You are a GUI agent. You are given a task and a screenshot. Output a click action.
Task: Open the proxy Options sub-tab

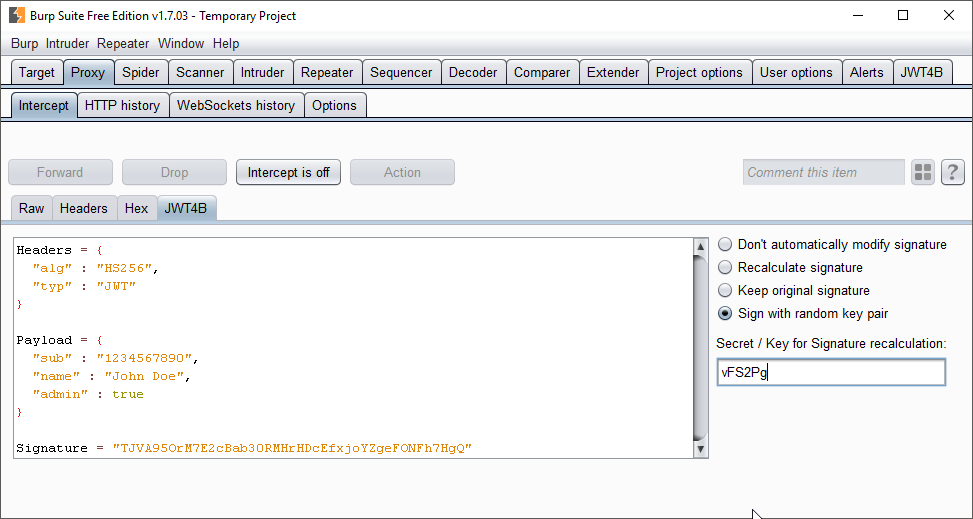pos(334,105)
